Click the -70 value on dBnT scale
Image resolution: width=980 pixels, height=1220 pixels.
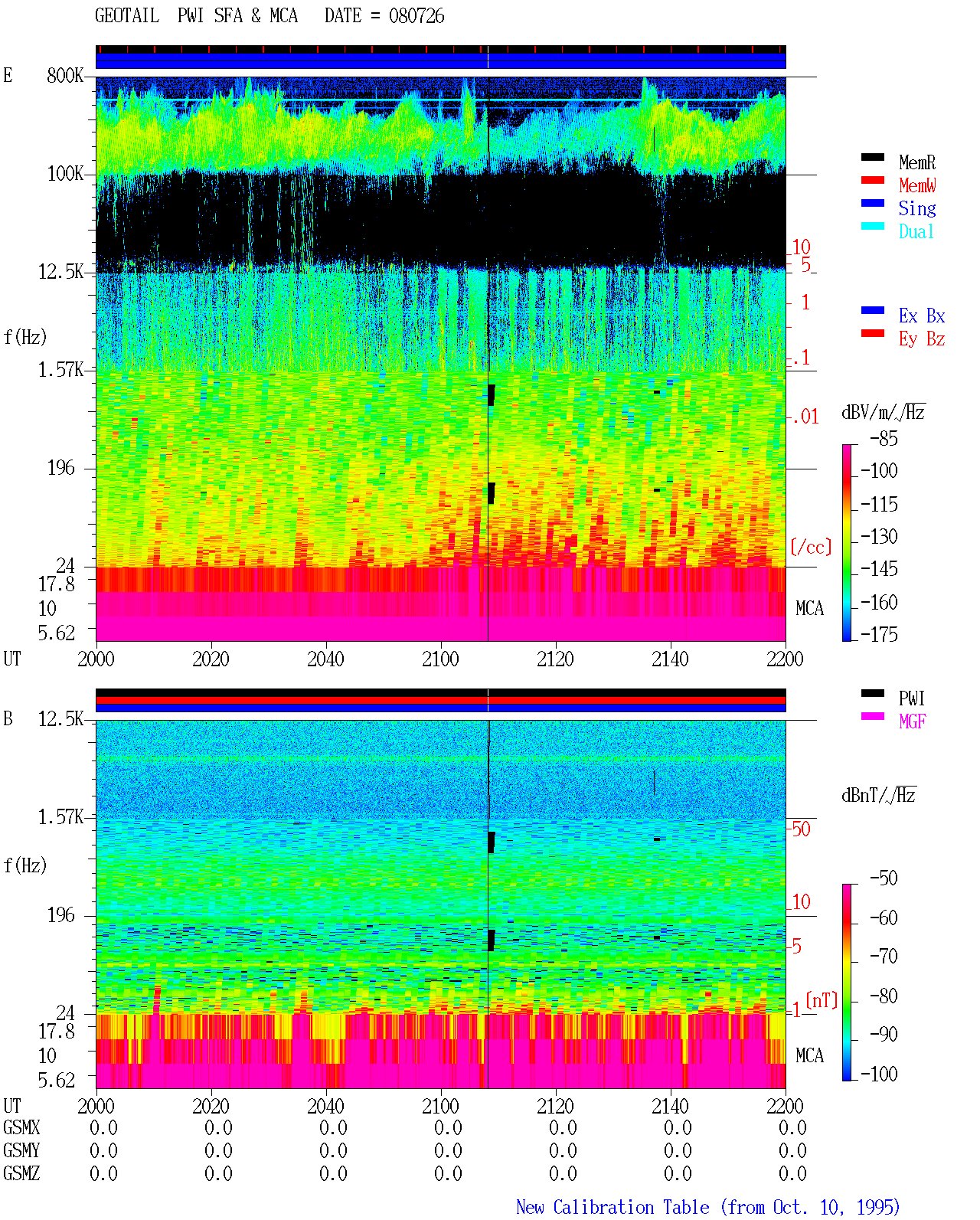coord(884,956)
